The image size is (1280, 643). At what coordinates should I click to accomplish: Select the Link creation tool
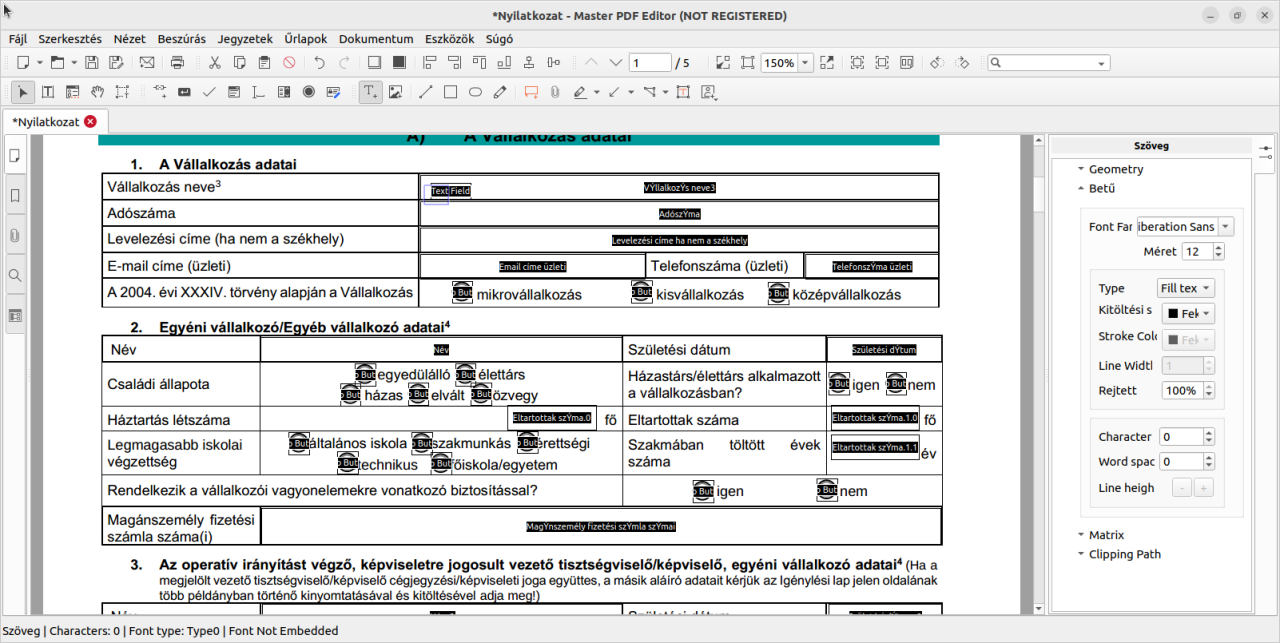tap(160, 92)
